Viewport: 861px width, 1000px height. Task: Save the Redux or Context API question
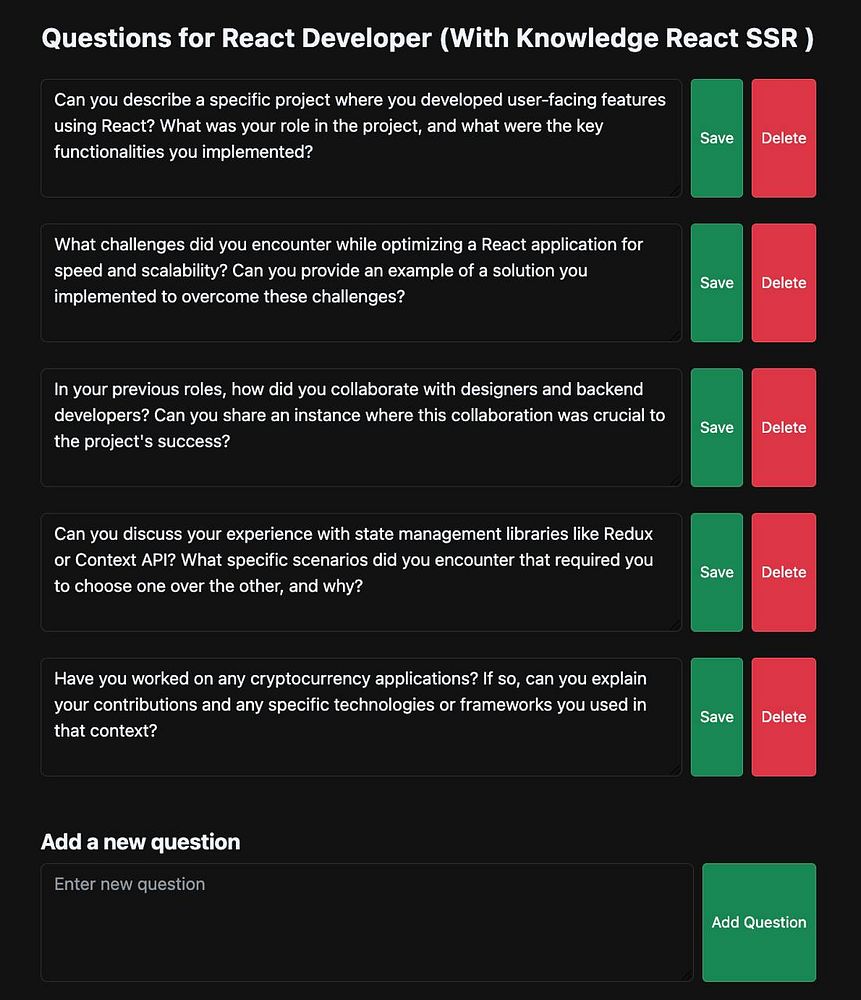tap(716, 573)
